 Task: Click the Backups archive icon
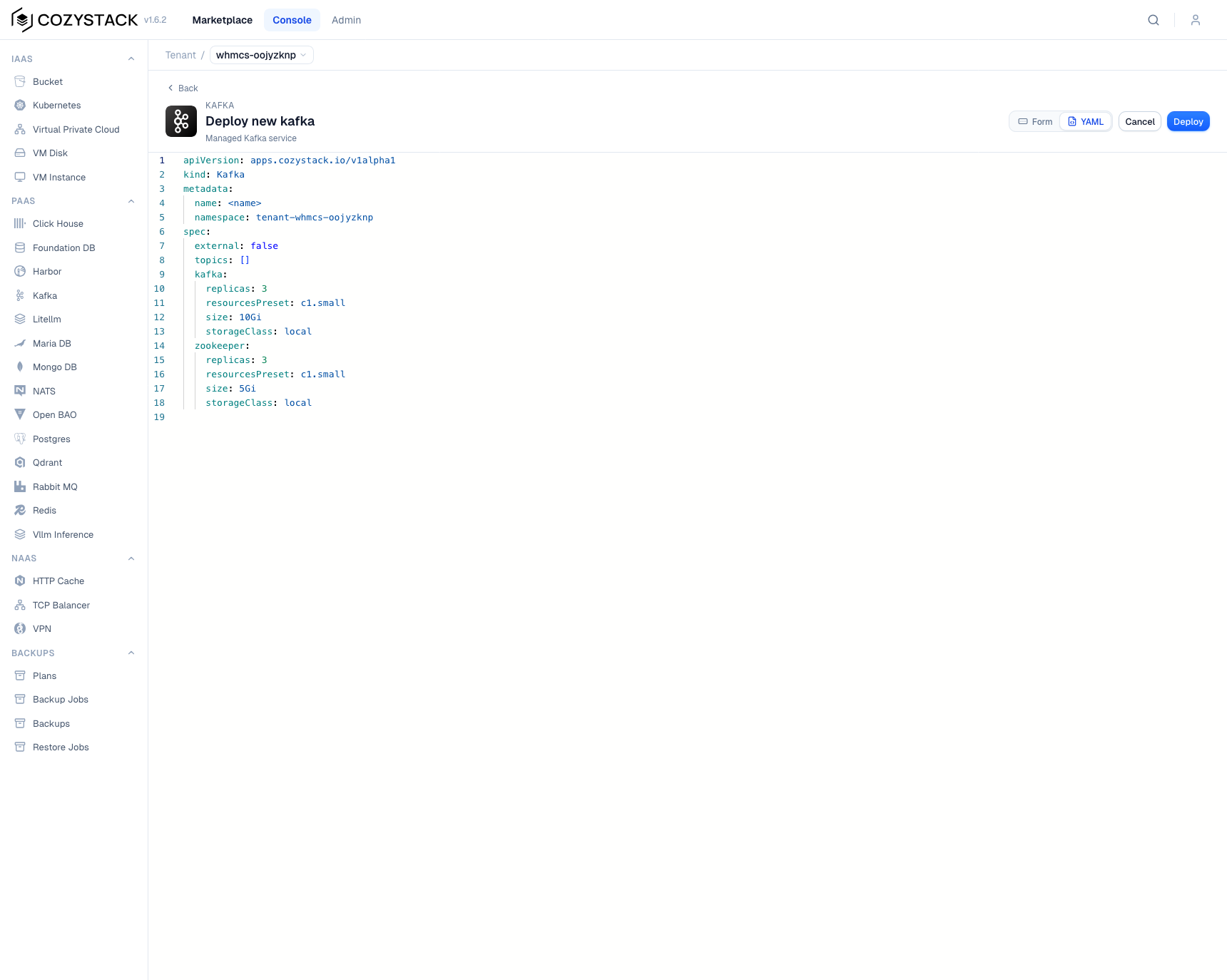[x=20, y=723]
